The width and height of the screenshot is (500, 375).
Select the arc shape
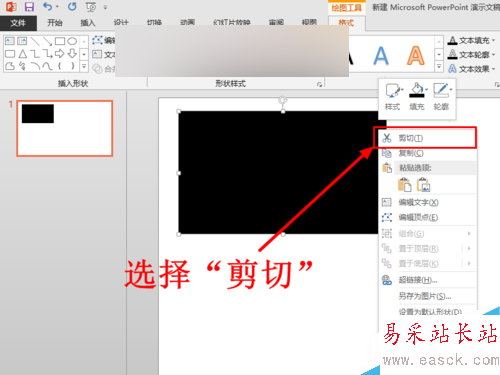35,66
